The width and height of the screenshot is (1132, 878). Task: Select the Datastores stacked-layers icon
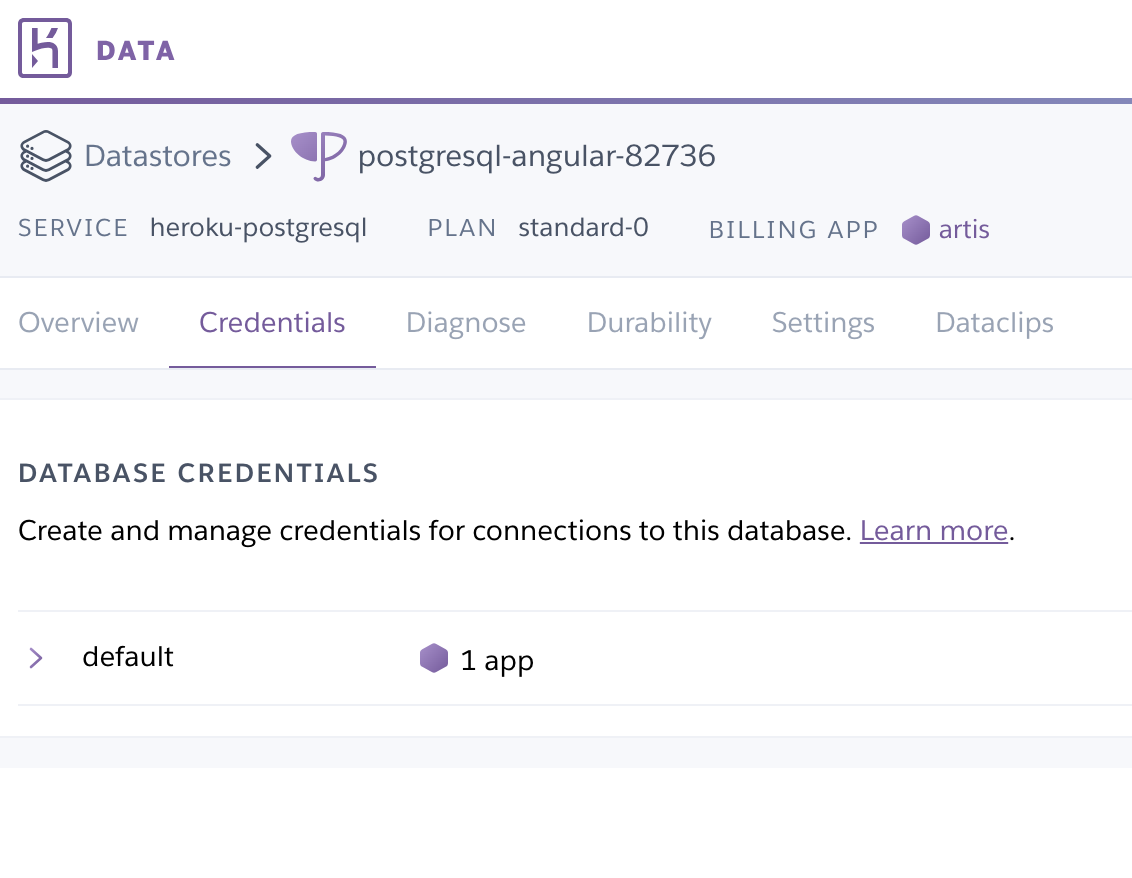pos(45,155)
